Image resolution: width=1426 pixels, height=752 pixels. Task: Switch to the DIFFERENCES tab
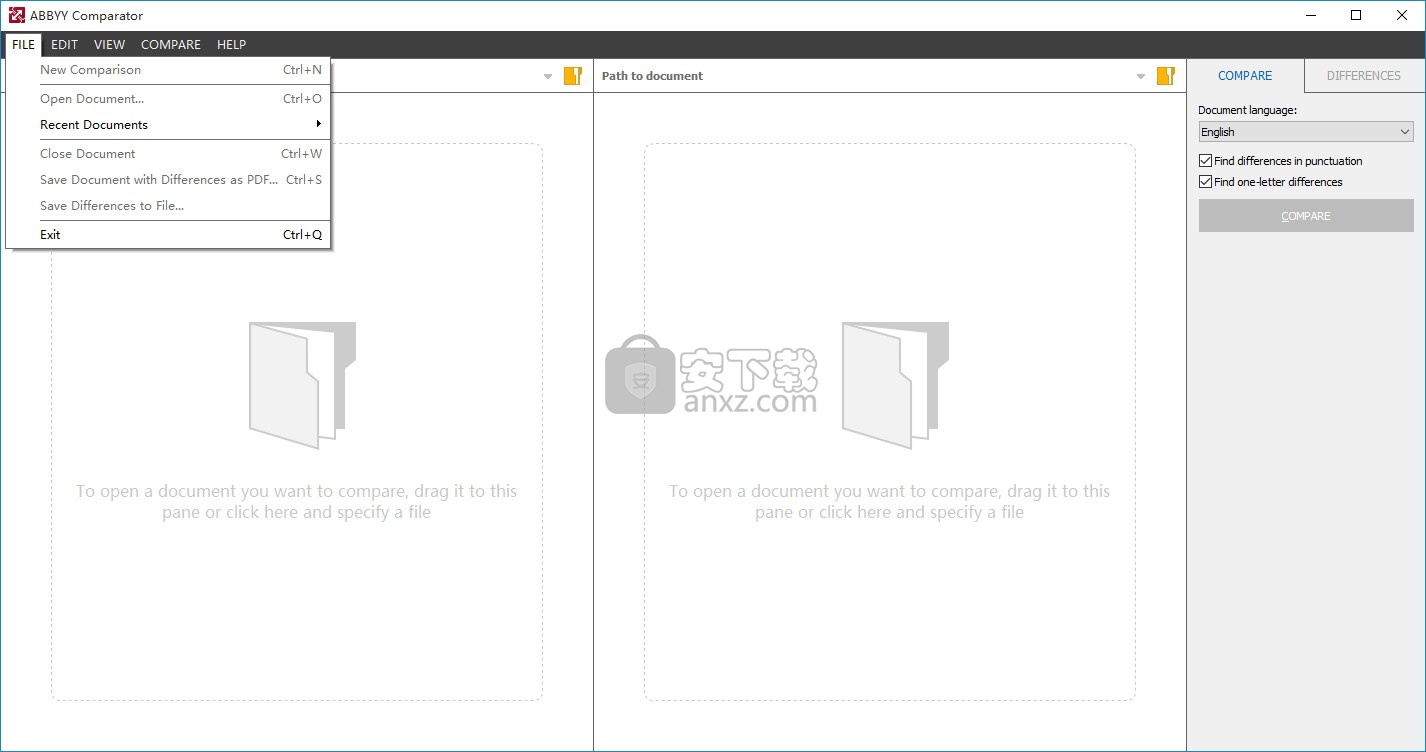click(x=1363, y=76)
